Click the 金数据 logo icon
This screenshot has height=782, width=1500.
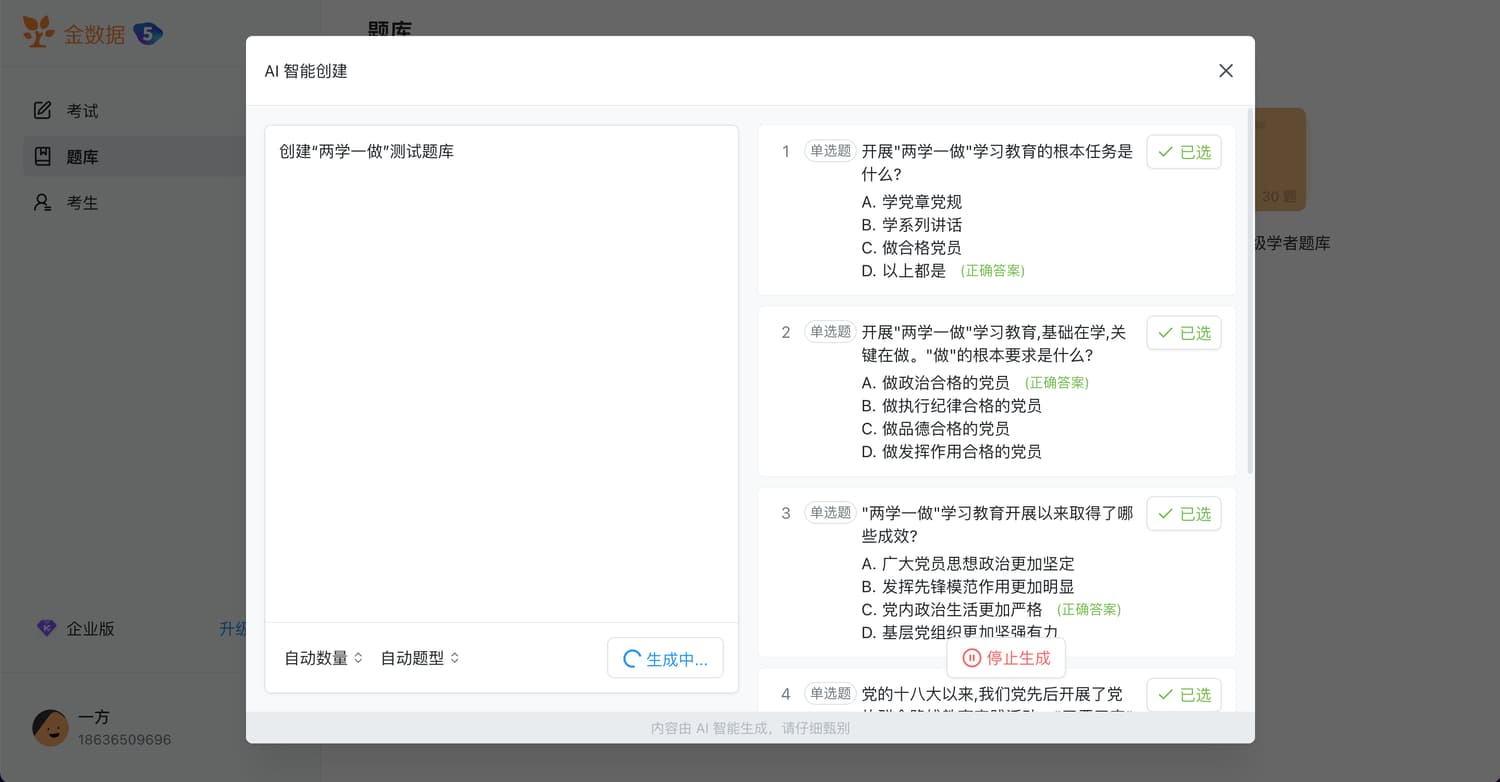[39, 33]
